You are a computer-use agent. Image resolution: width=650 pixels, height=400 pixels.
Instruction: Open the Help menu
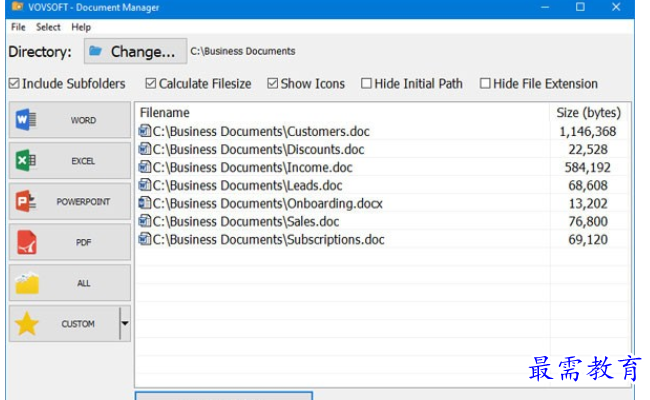click(x=81, y=27)
